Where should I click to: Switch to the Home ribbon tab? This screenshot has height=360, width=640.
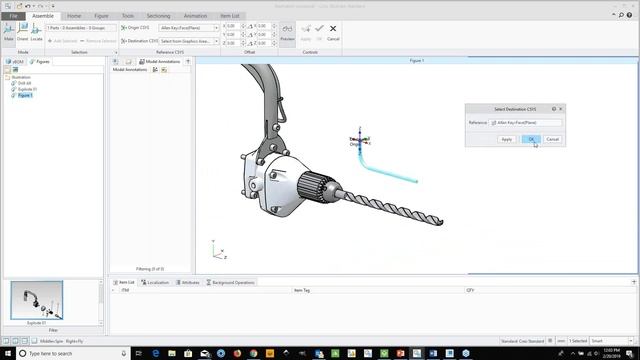(x=74, y=16)
